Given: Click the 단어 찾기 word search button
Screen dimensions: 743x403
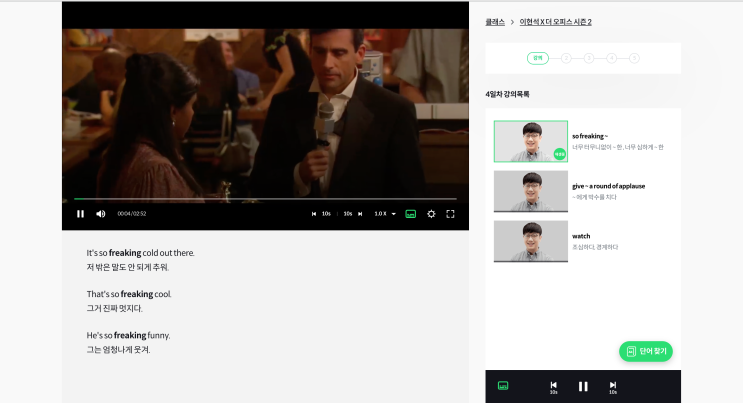Looking at the screenshot, I should [646, 351].
